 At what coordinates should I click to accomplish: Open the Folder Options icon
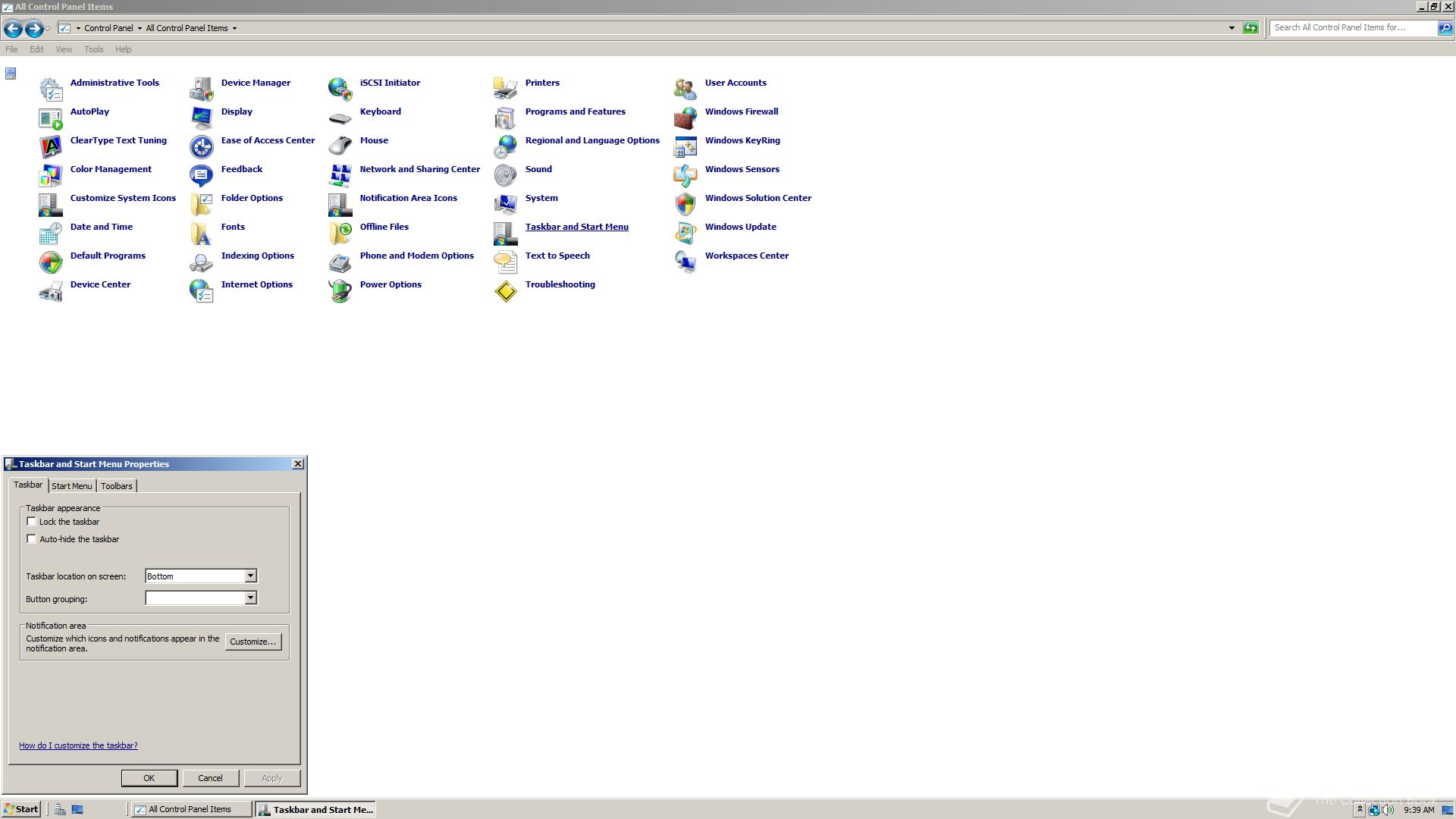[202, 205]
